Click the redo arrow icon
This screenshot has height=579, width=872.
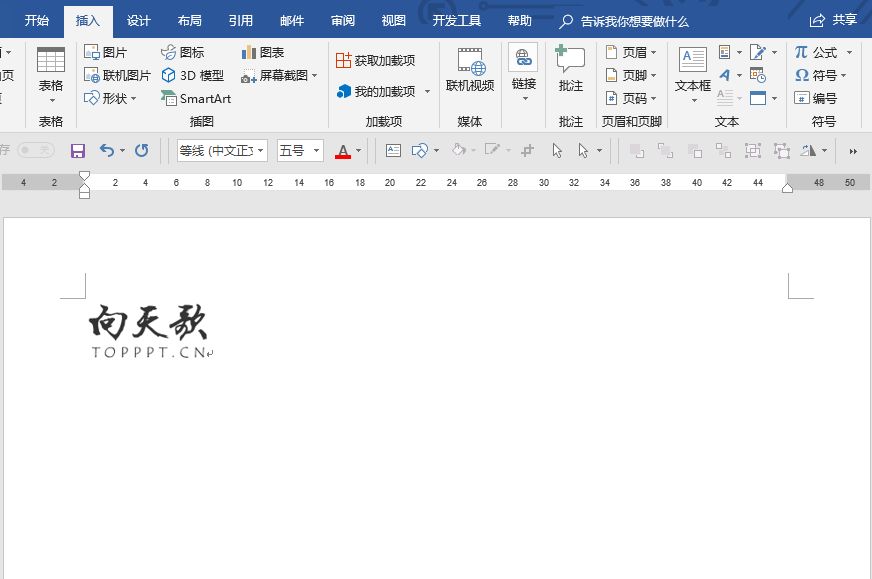click(142, 150)
